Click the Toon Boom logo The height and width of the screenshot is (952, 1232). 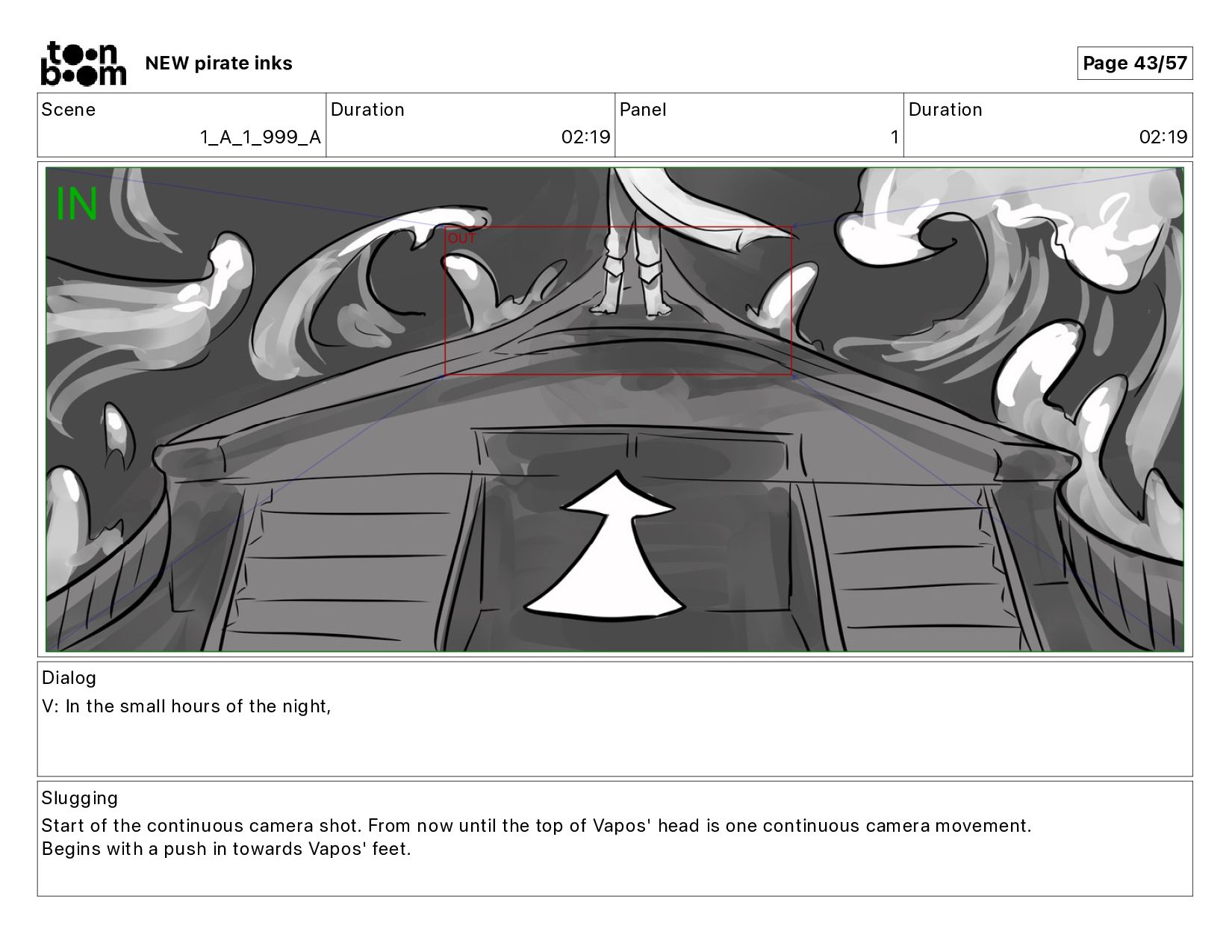(83, 63)
